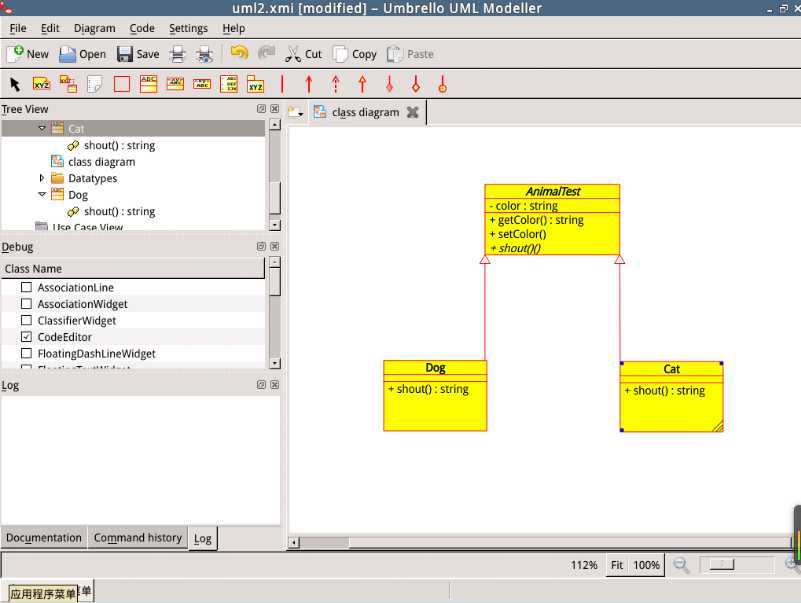801x603 pixels.
Task: Open the new diagram tab dropdown
Action: (296, 112)
